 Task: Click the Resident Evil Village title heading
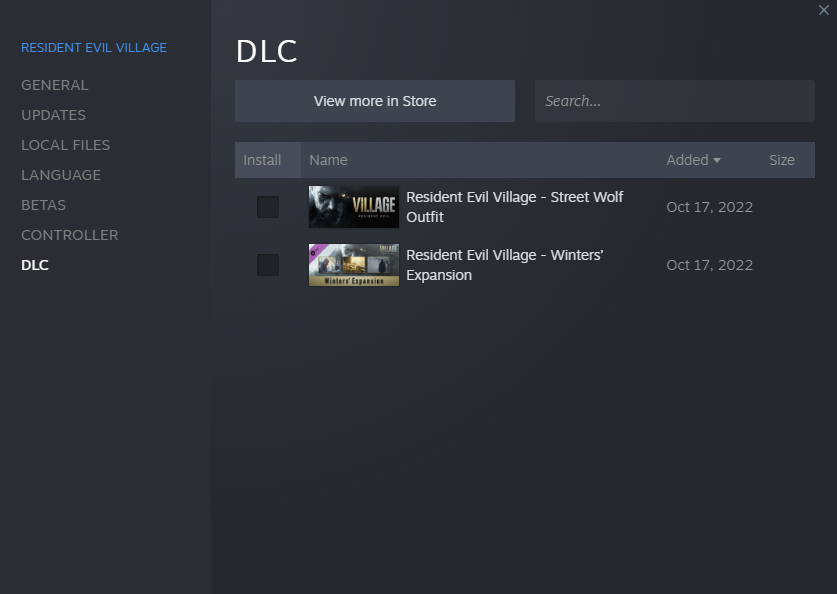(94, 48)
